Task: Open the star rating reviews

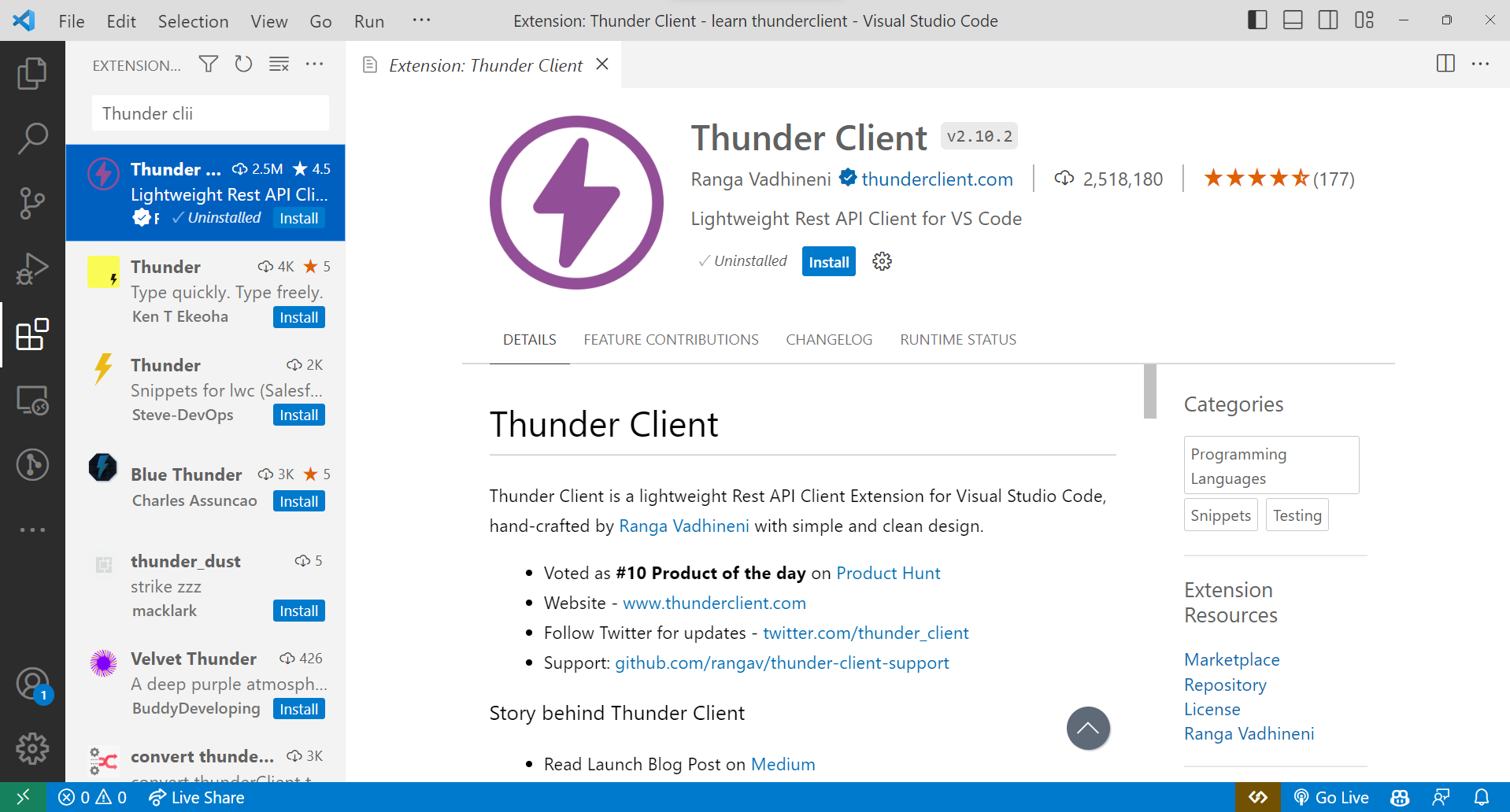Action: pos(1279,179)
